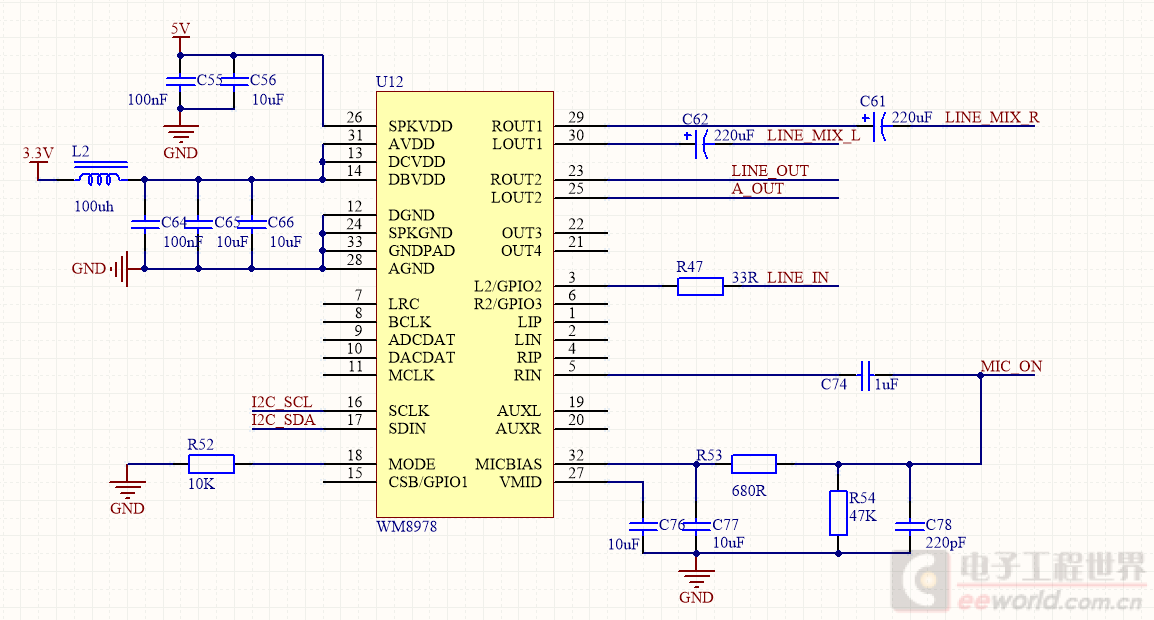This screenshot has width=1154, height=620.
Task: Select capacitor C56 symbol
Action: [234, 81]
